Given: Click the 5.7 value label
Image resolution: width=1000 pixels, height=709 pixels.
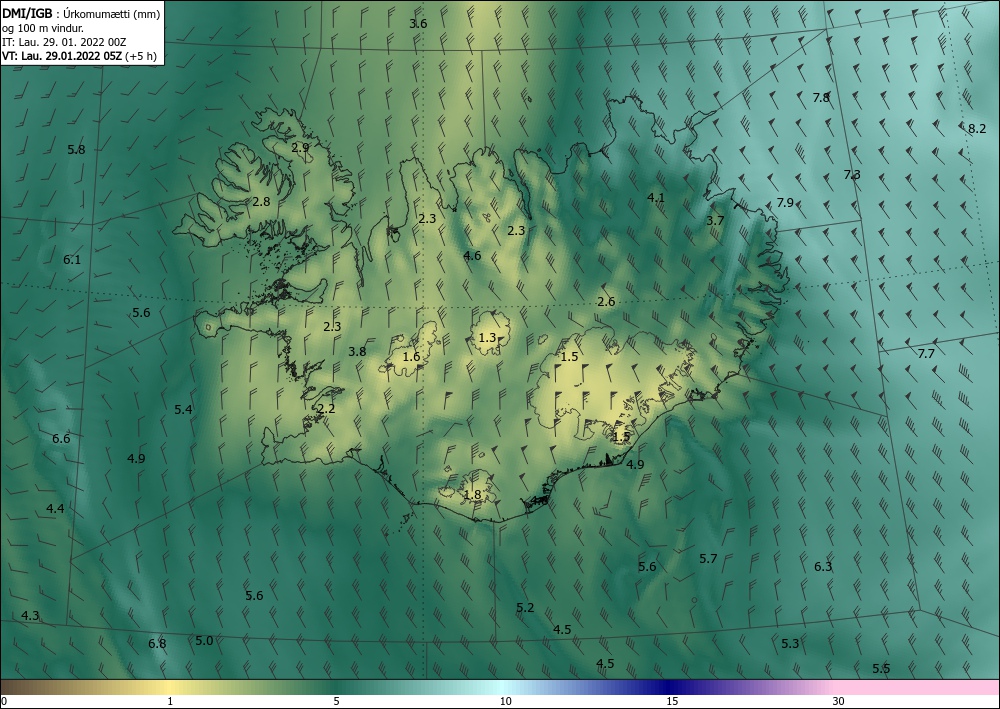Looking at the screenshot, I should [708, 559].
